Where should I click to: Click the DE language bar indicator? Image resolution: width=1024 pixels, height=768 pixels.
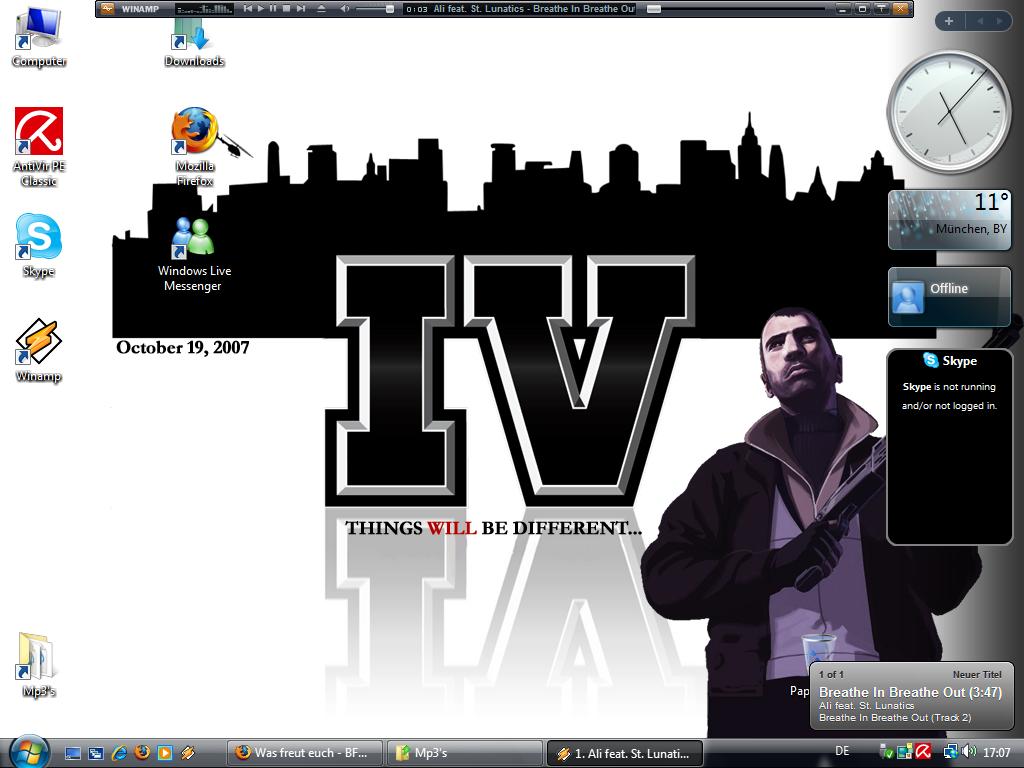842,751
